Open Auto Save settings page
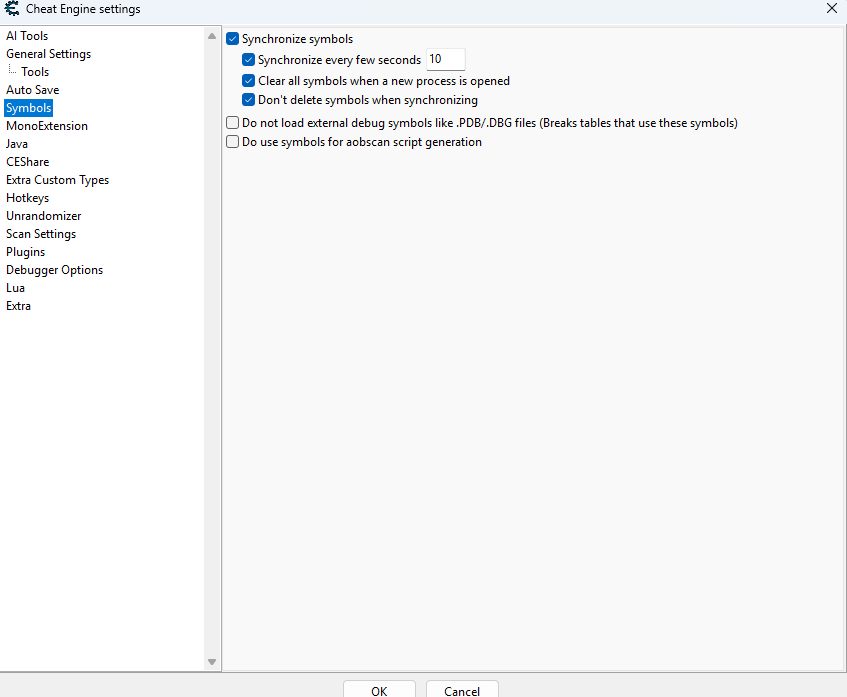Screen dimensions: 847x697 (x=32, y=90)
